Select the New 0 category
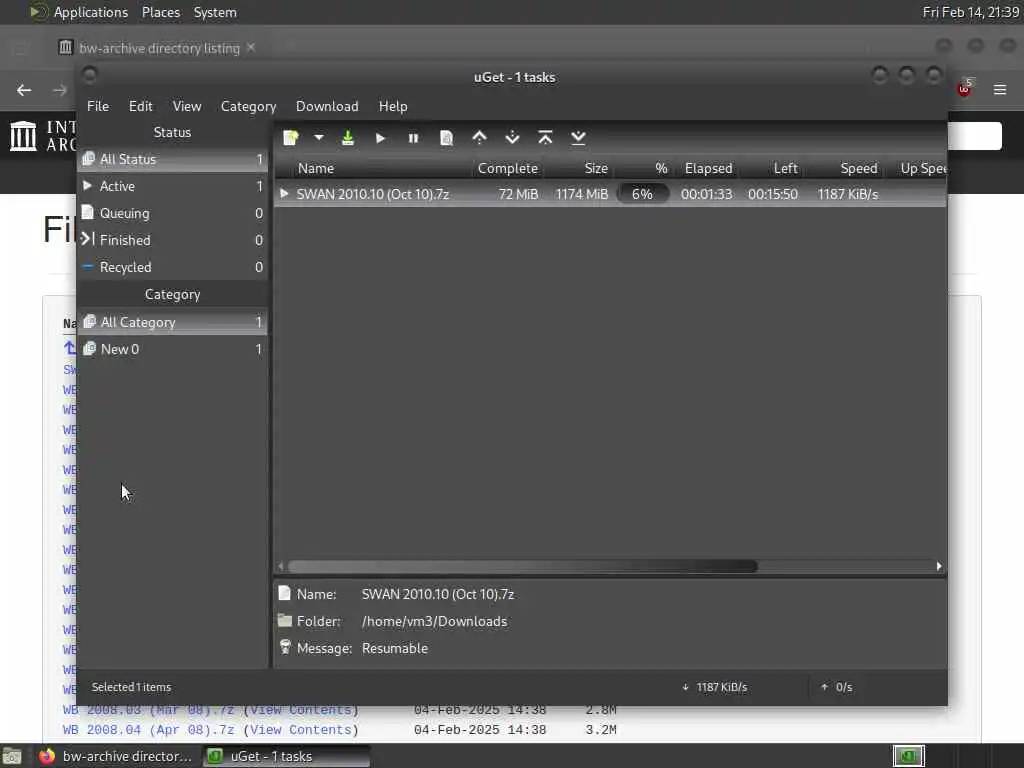1024x768 pixels. coord(172,349)
